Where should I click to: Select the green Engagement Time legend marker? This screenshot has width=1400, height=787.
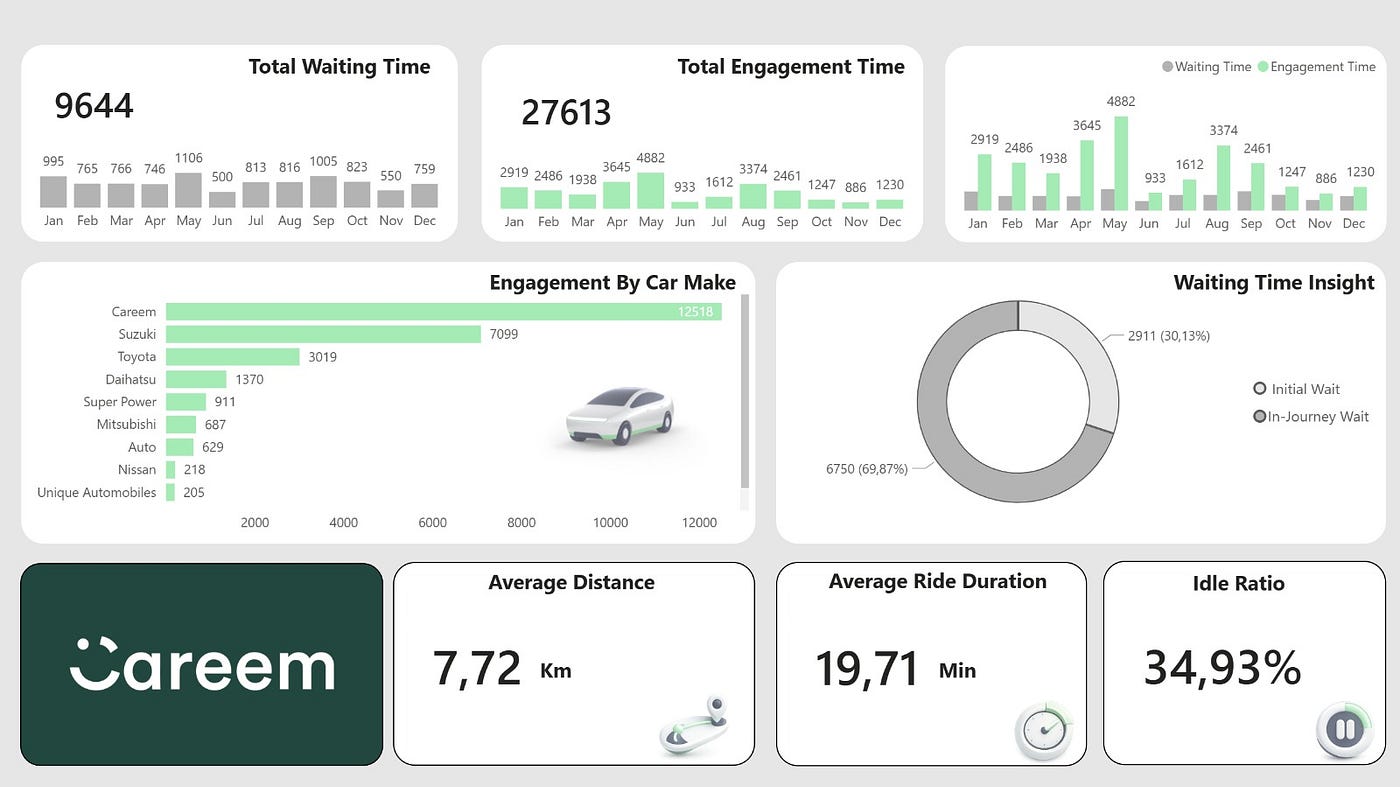coord(1263,67)
